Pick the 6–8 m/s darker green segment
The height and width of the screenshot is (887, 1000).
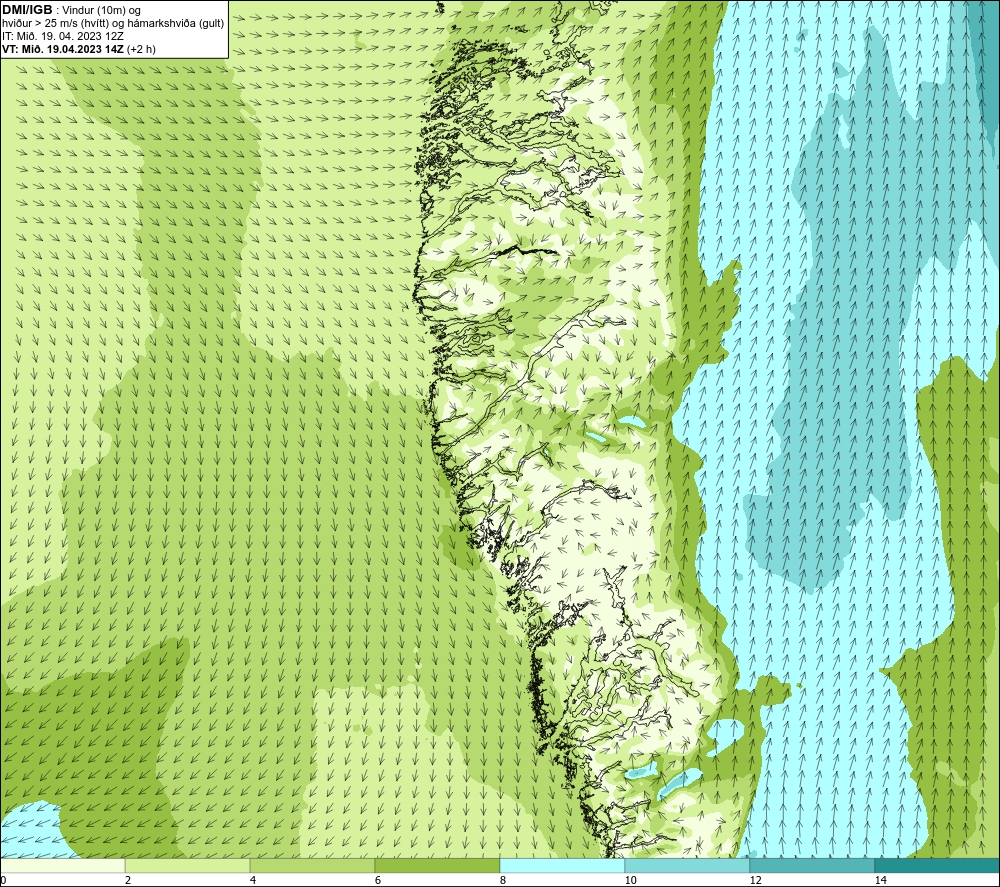pos(437,865)
